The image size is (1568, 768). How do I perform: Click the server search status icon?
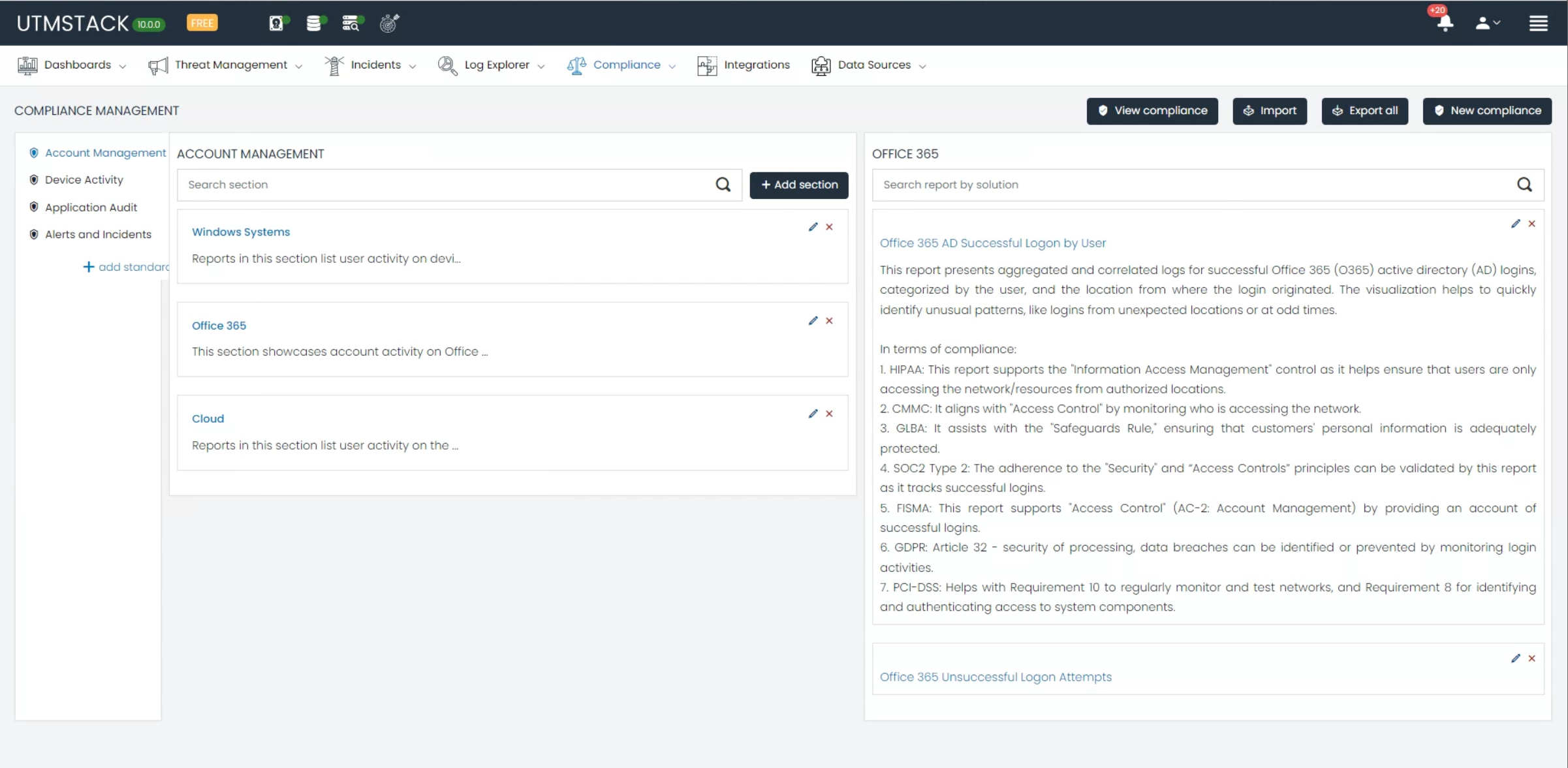coord(352,23)
